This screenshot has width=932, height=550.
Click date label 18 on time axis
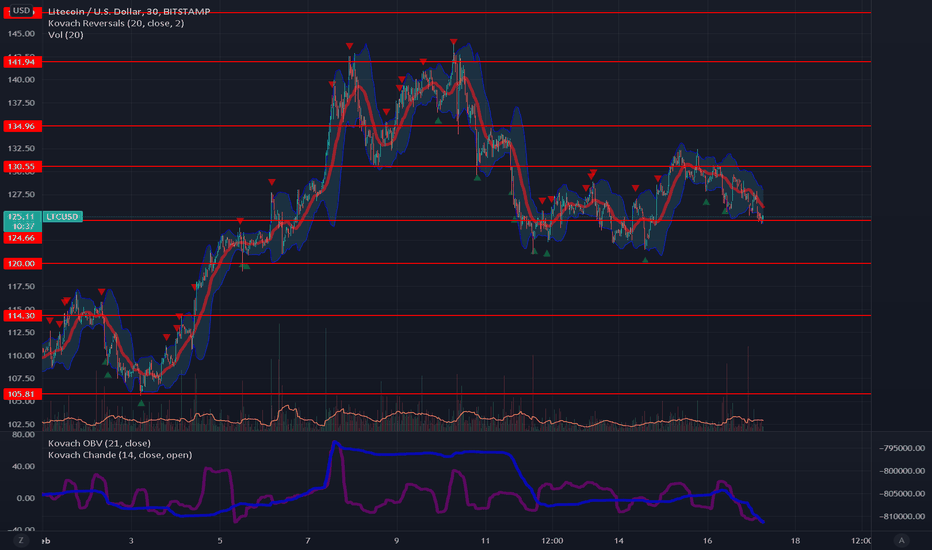[795, 540]
